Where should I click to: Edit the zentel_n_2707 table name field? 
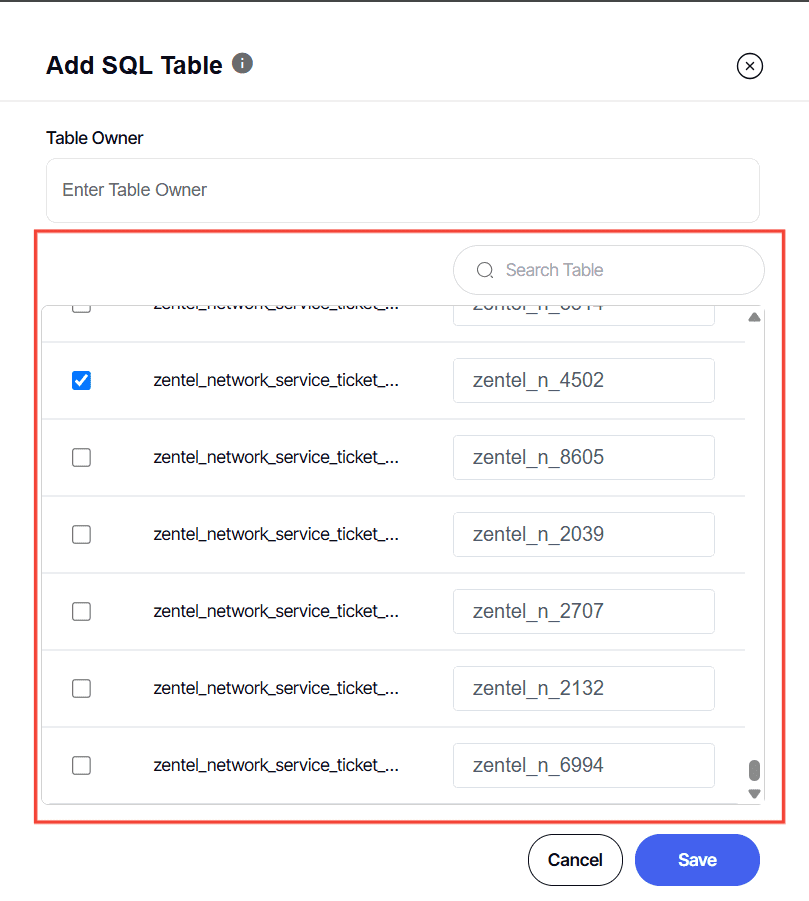583,611
